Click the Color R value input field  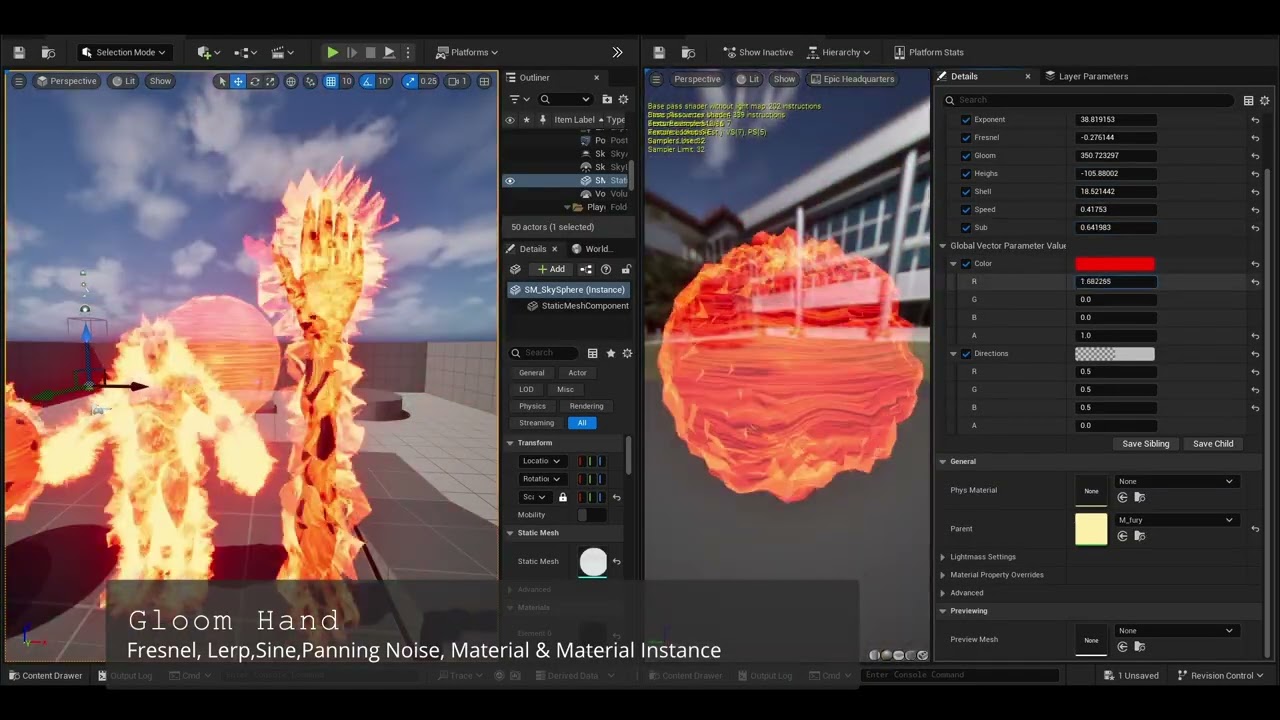click(1116, 282)
